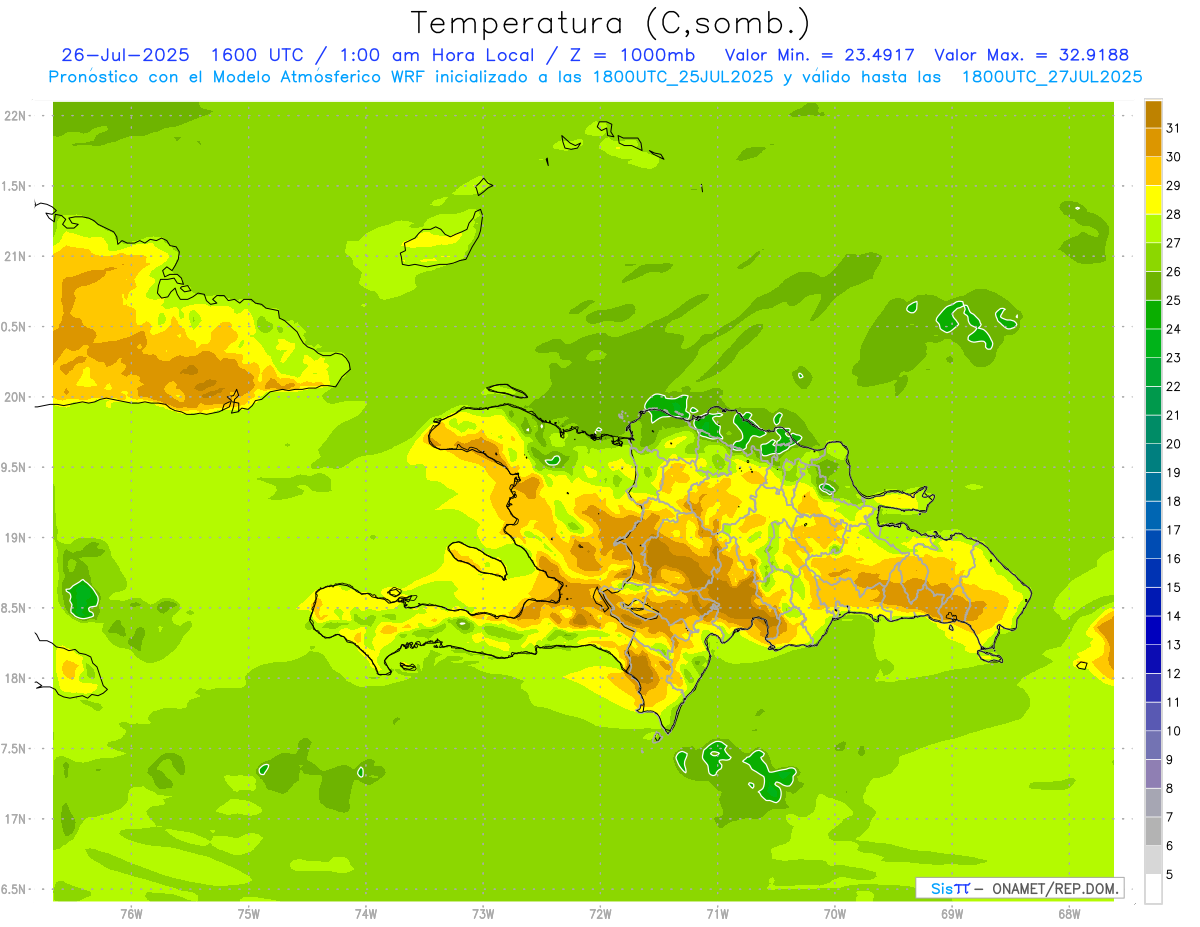
Task: Click the 'Sisπ' logo text
Action: coord(950,888)
